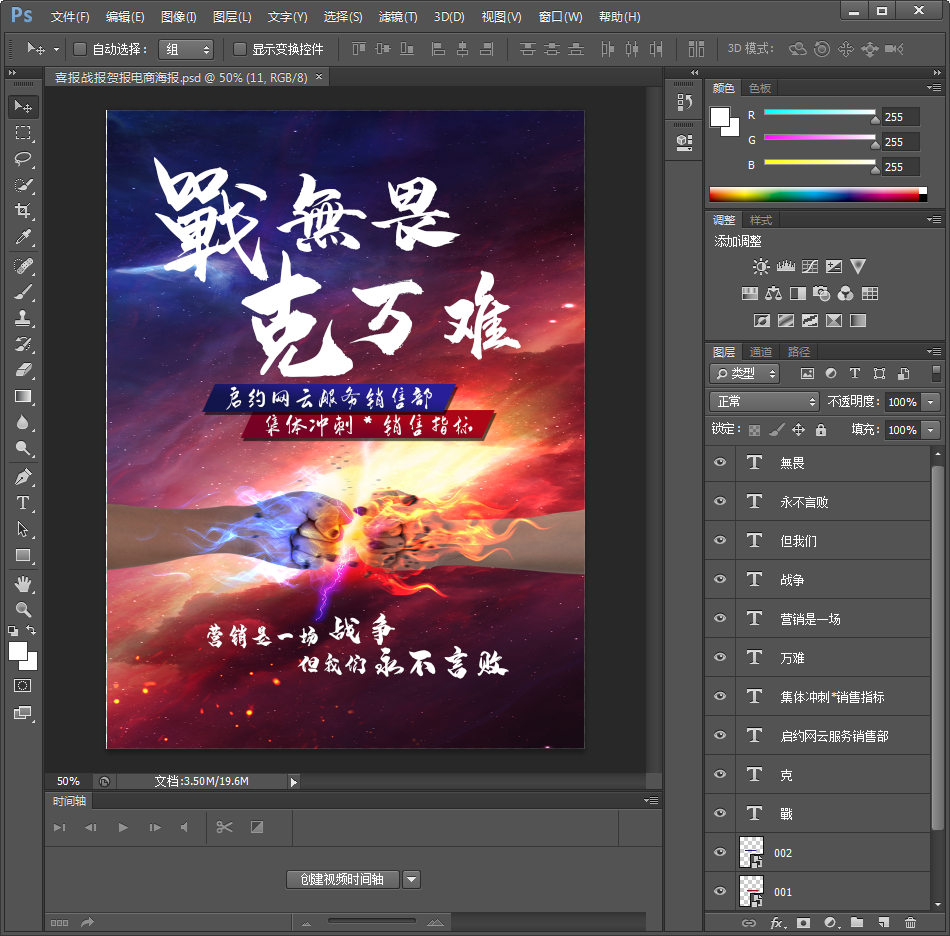
Task: Click the Hand tool icon
Action: click(23, 583)
